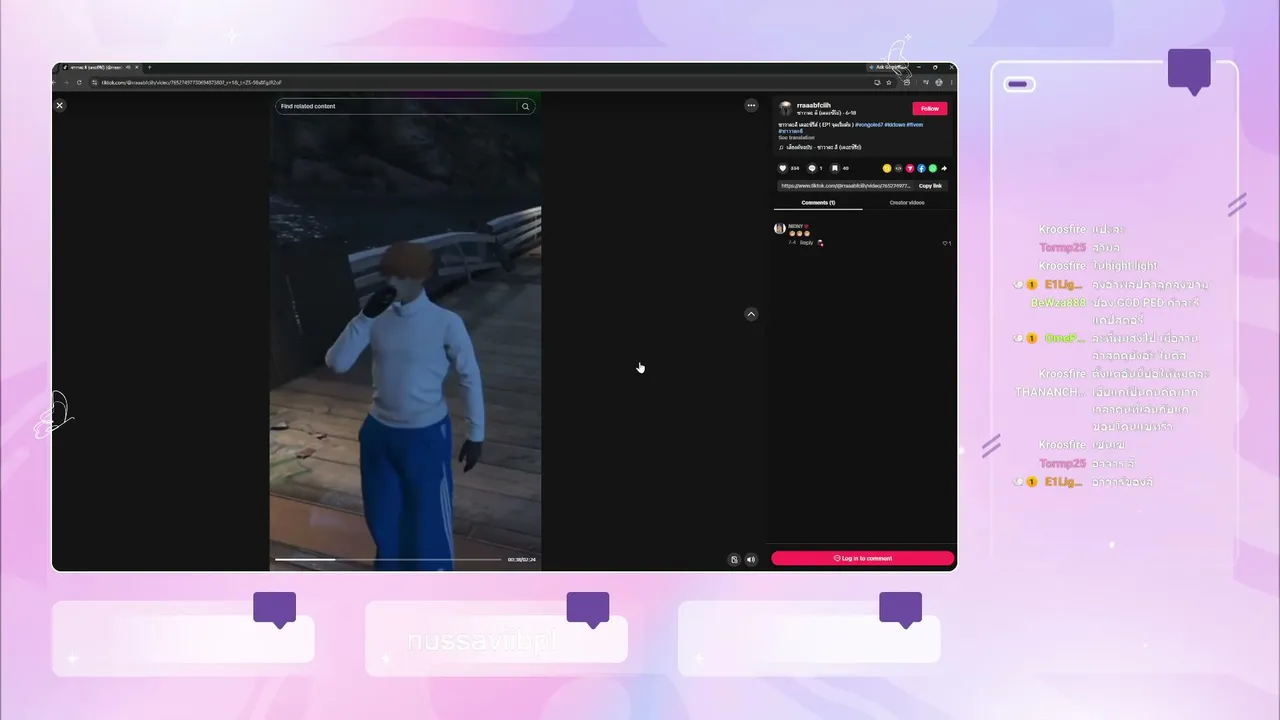The height and width of the screenshot is (720, 1280).
Task: Bookmark this page with the star icon
Action: click(888, 82)
